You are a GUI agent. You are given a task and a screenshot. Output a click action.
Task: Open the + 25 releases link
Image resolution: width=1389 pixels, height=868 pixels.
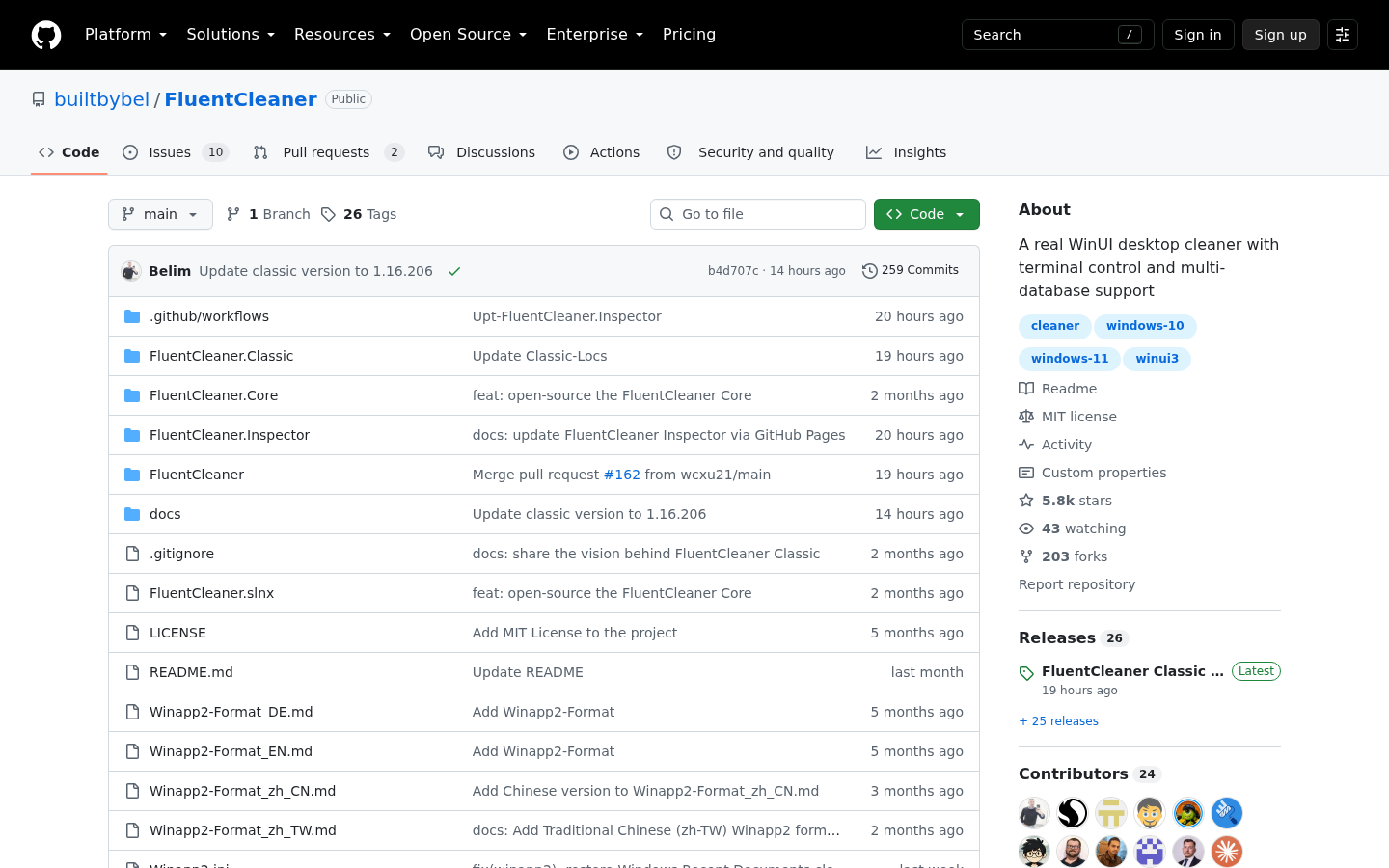click(1058, 721)
